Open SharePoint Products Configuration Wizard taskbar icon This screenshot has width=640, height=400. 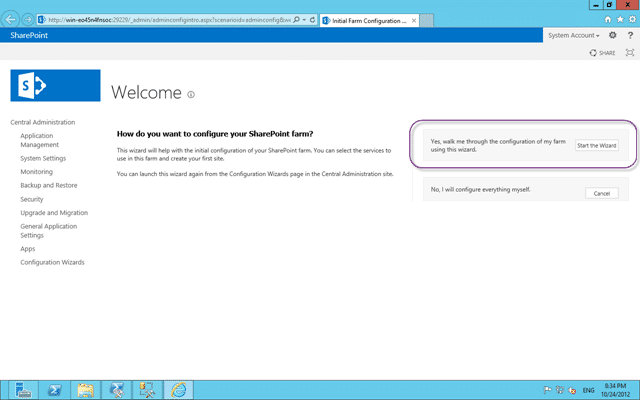[147, 390]
